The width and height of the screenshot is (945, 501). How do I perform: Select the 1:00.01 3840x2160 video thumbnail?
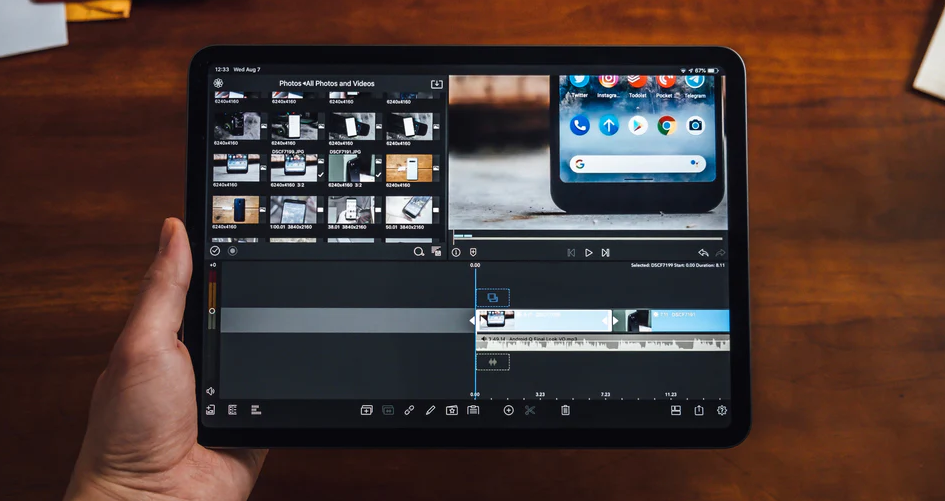pos(294,210)
